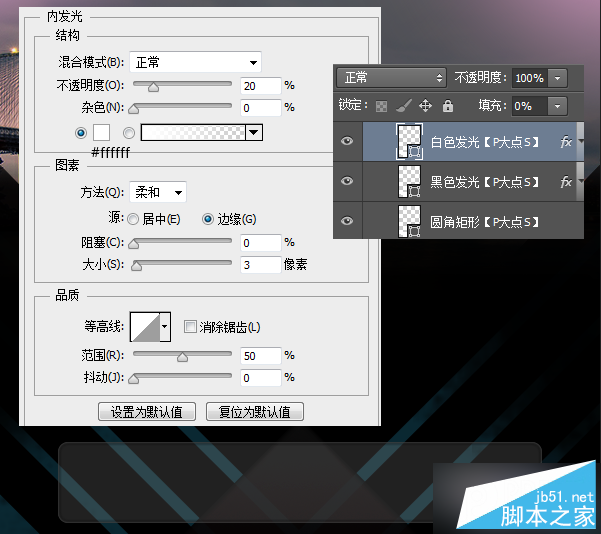
Task: Click 范围(R) value field 50
Action: (x=261, y=356)
